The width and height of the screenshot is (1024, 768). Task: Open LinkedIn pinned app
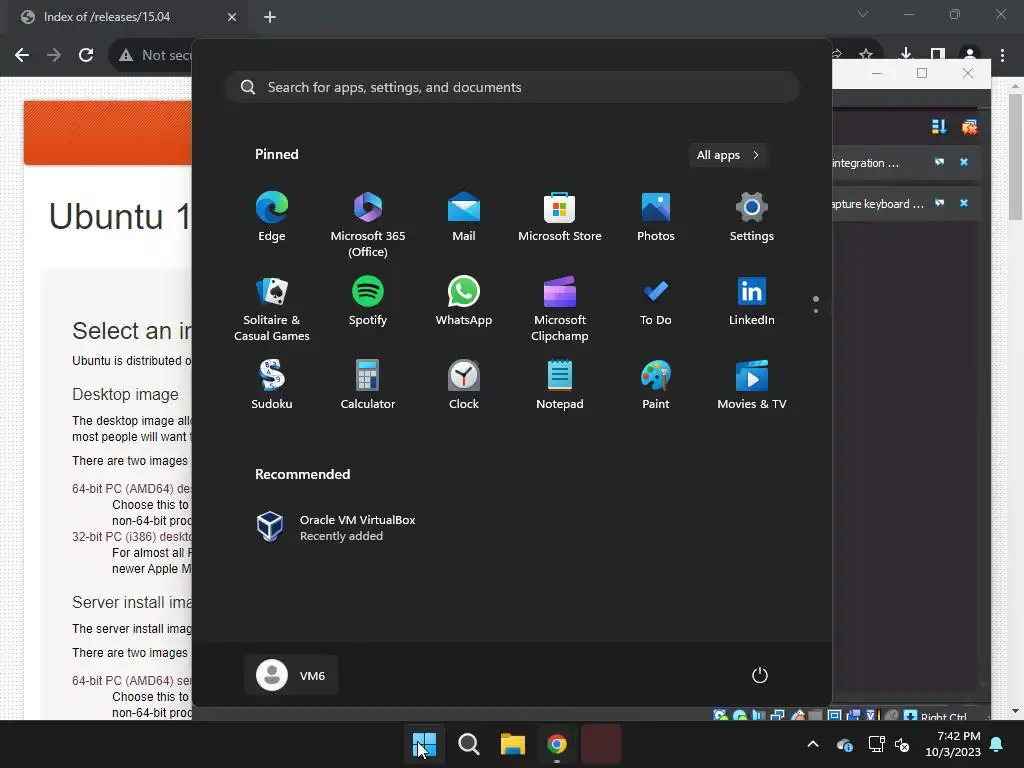point(752,301)
